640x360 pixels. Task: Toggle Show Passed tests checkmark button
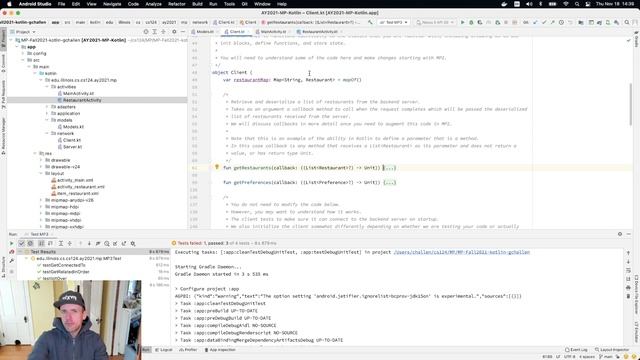(22, 243)
